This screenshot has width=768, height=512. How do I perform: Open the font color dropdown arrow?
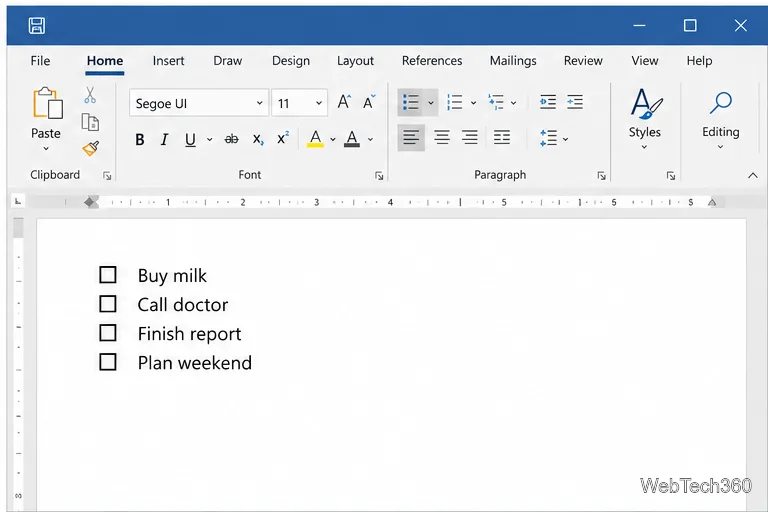pyautogui.click(x=371, y=140)
